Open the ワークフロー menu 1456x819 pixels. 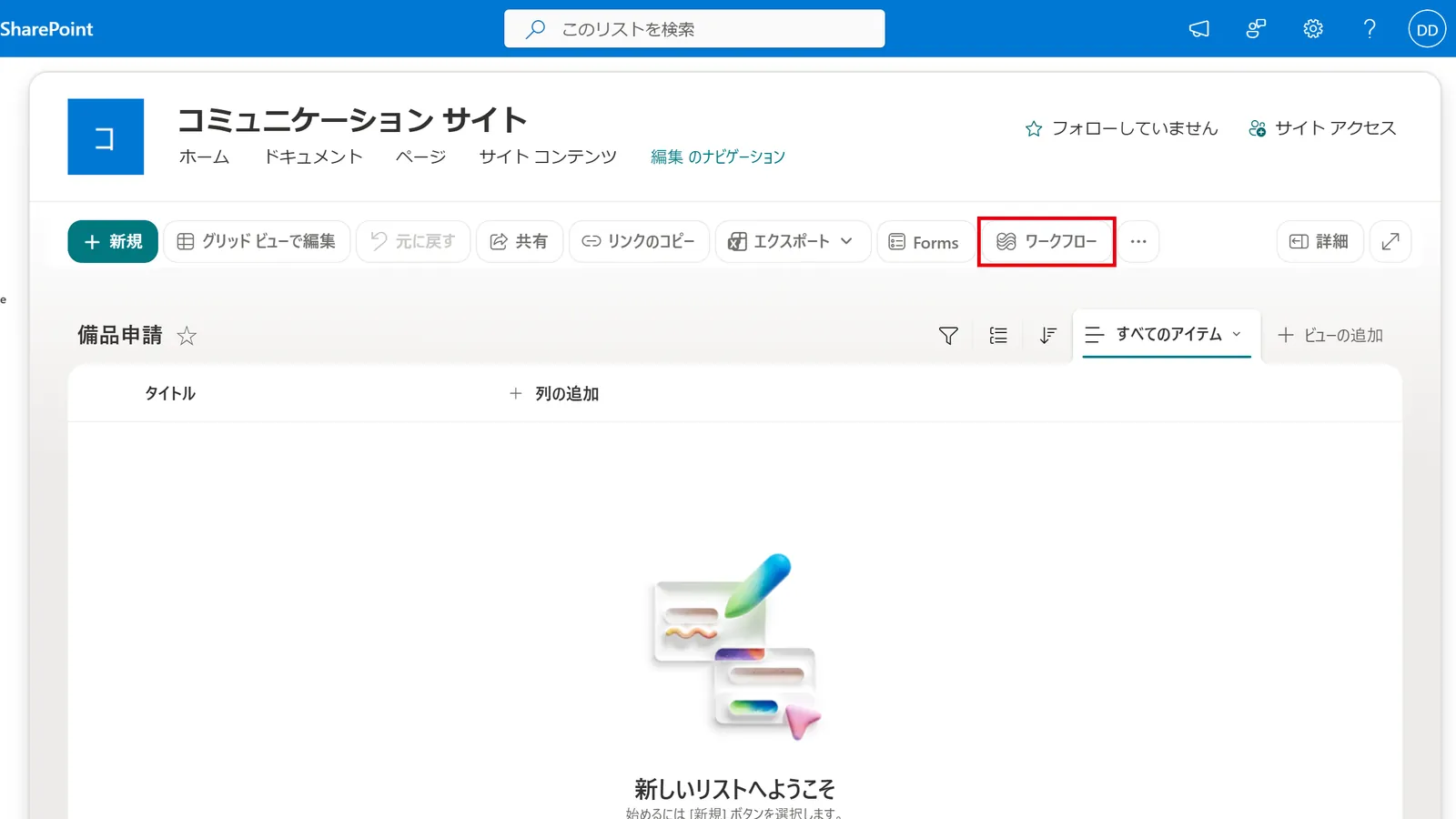(1046, 241)
